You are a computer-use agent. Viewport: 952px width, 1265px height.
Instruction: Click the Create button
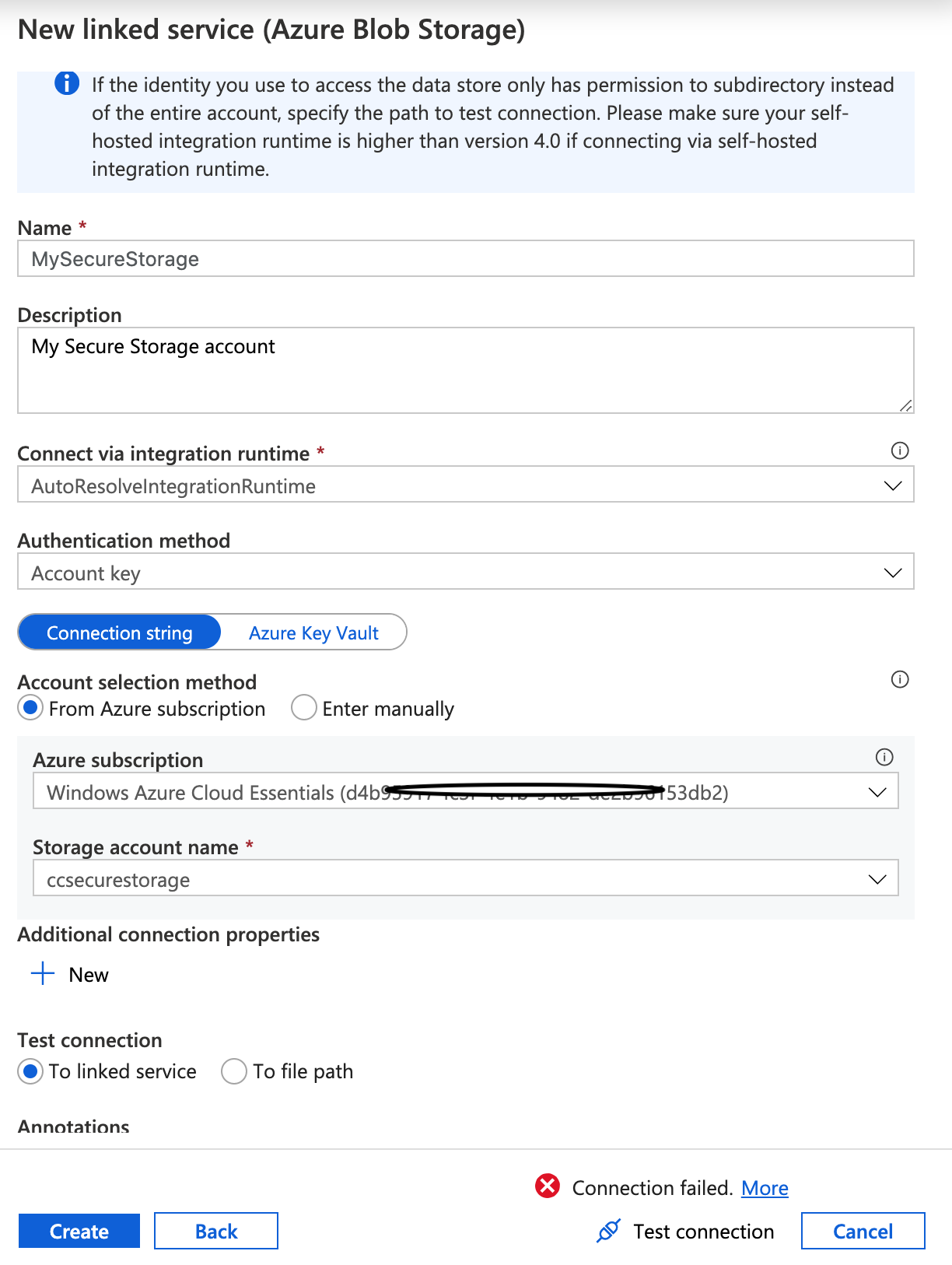pos(79,1231)
